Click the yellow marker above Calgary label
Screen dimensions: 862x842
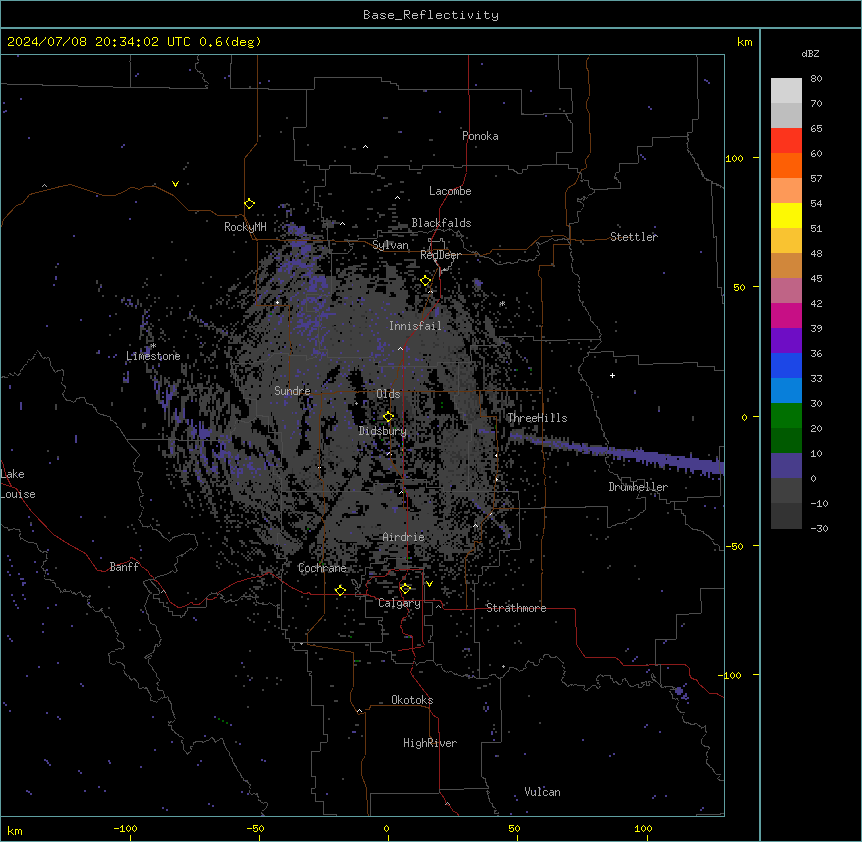405,589
